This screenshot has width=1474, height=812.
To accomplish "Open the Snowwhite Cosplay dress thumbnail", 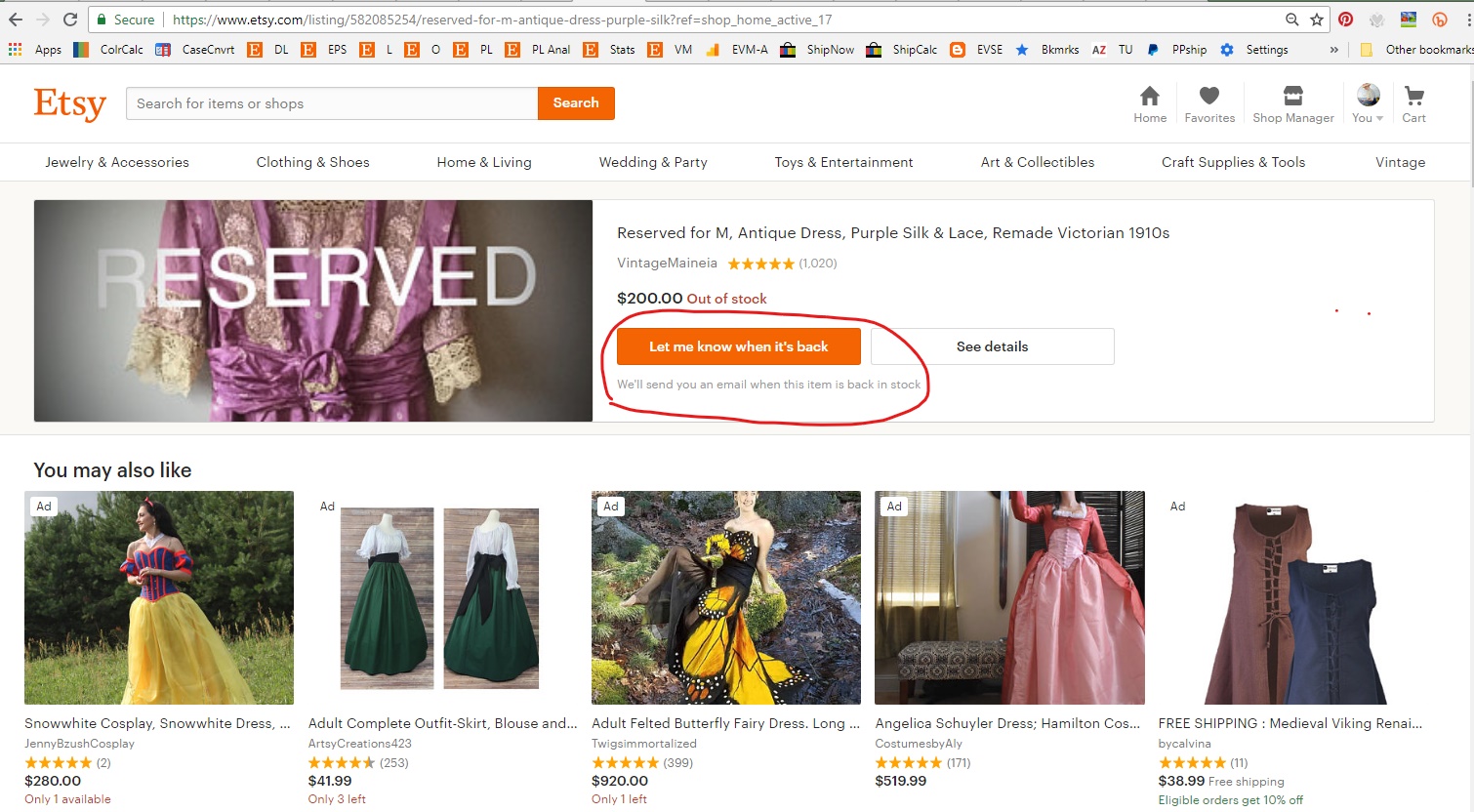I will pyautogui.click(x=159, y=596).
